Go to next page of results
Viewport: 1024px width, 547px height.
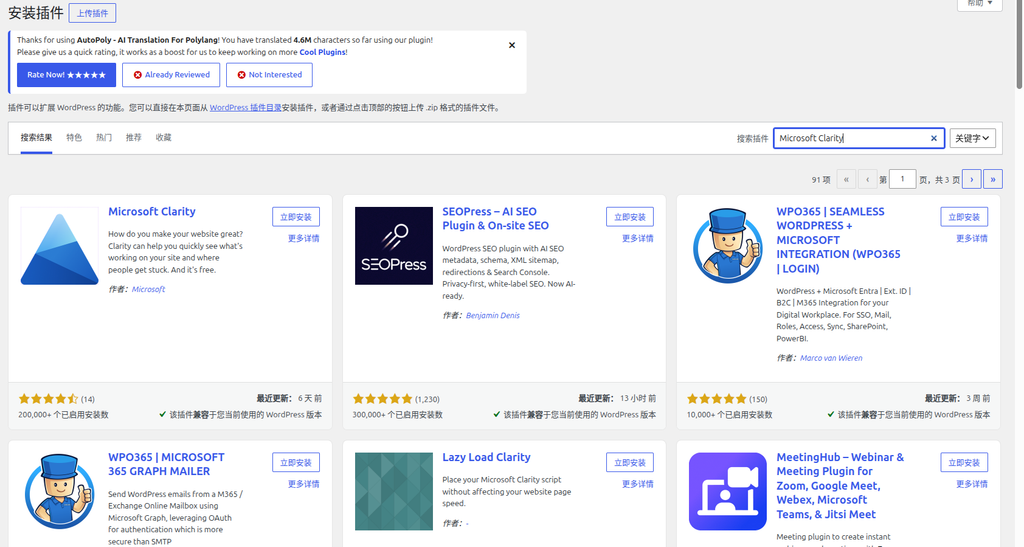coord(971,179)
